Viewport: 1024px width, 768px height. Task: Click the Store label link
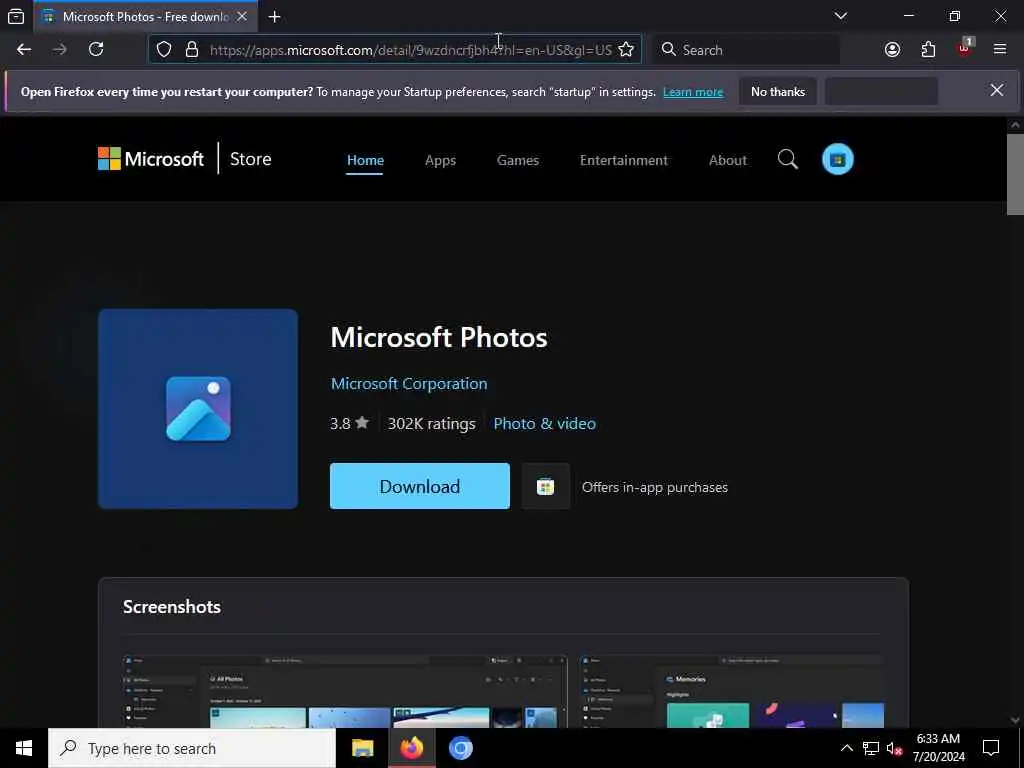point(251,159)
